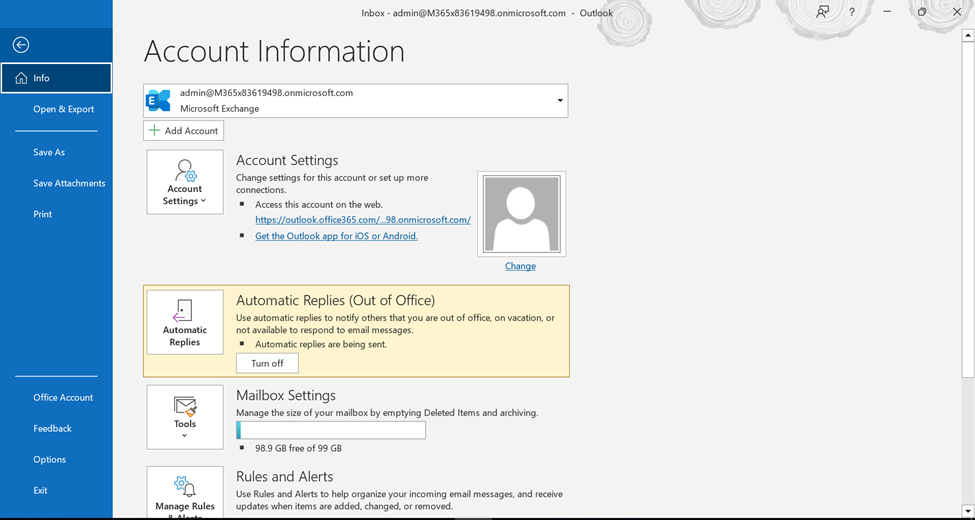
Task: Expand the mailbox Tools dropdown
Action: pos(185,417)
